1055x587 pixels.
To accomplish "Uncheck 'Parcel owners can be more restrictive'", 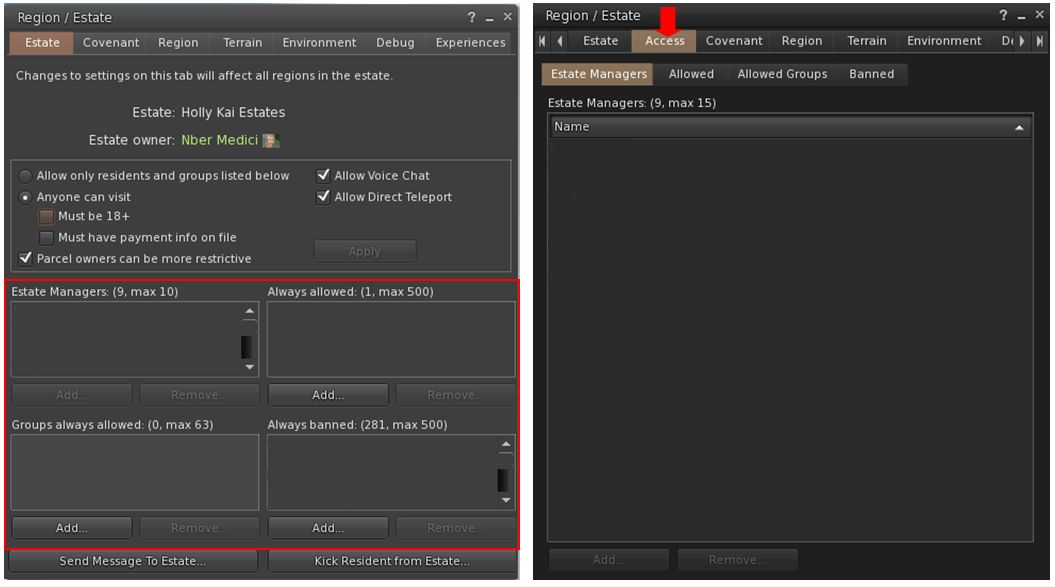I will click(25, 259).
